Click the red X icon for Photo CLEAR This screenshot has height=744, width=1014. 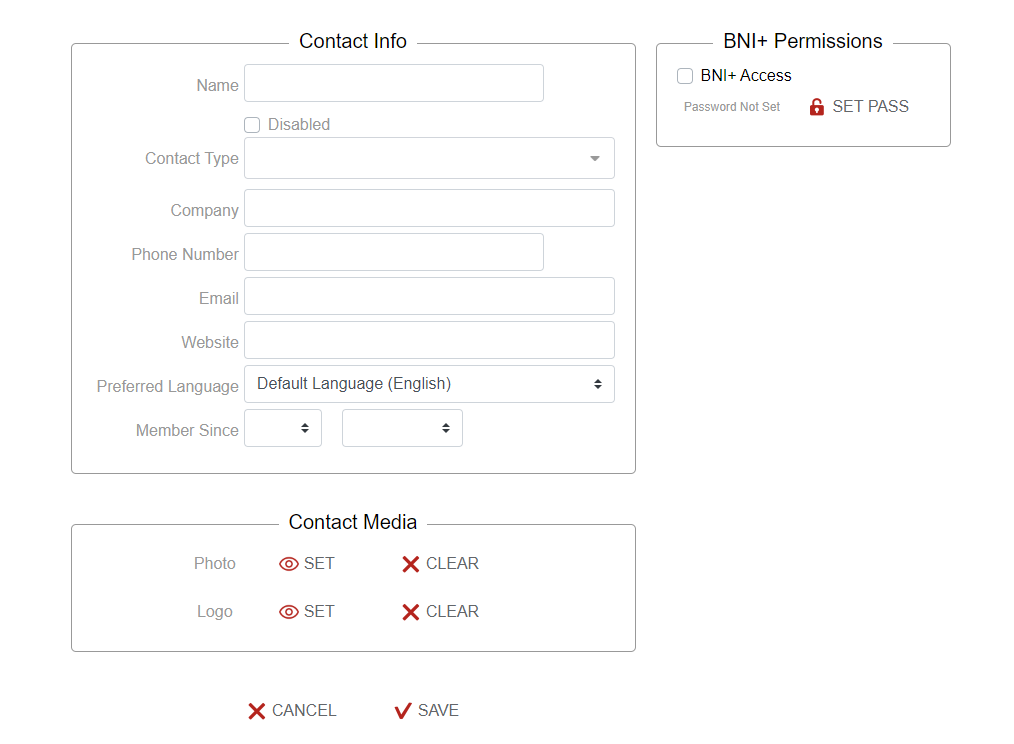[410, 564]
